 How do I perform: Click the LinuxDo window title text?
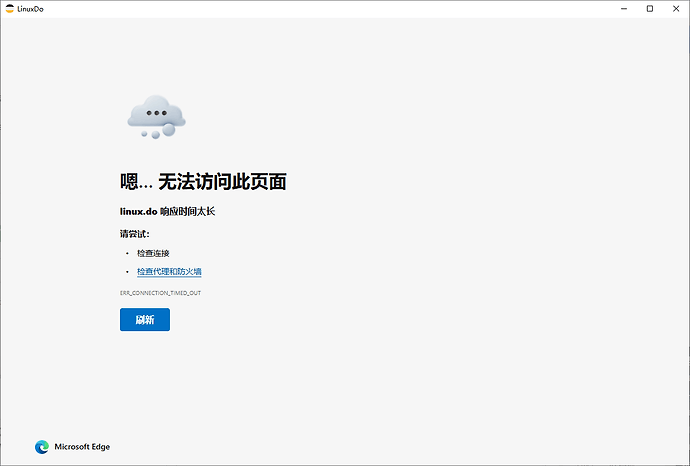pos(30,9)
